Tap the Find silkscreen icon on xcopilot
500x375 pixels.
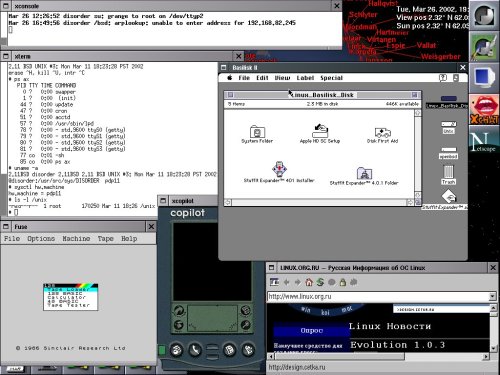246,324
